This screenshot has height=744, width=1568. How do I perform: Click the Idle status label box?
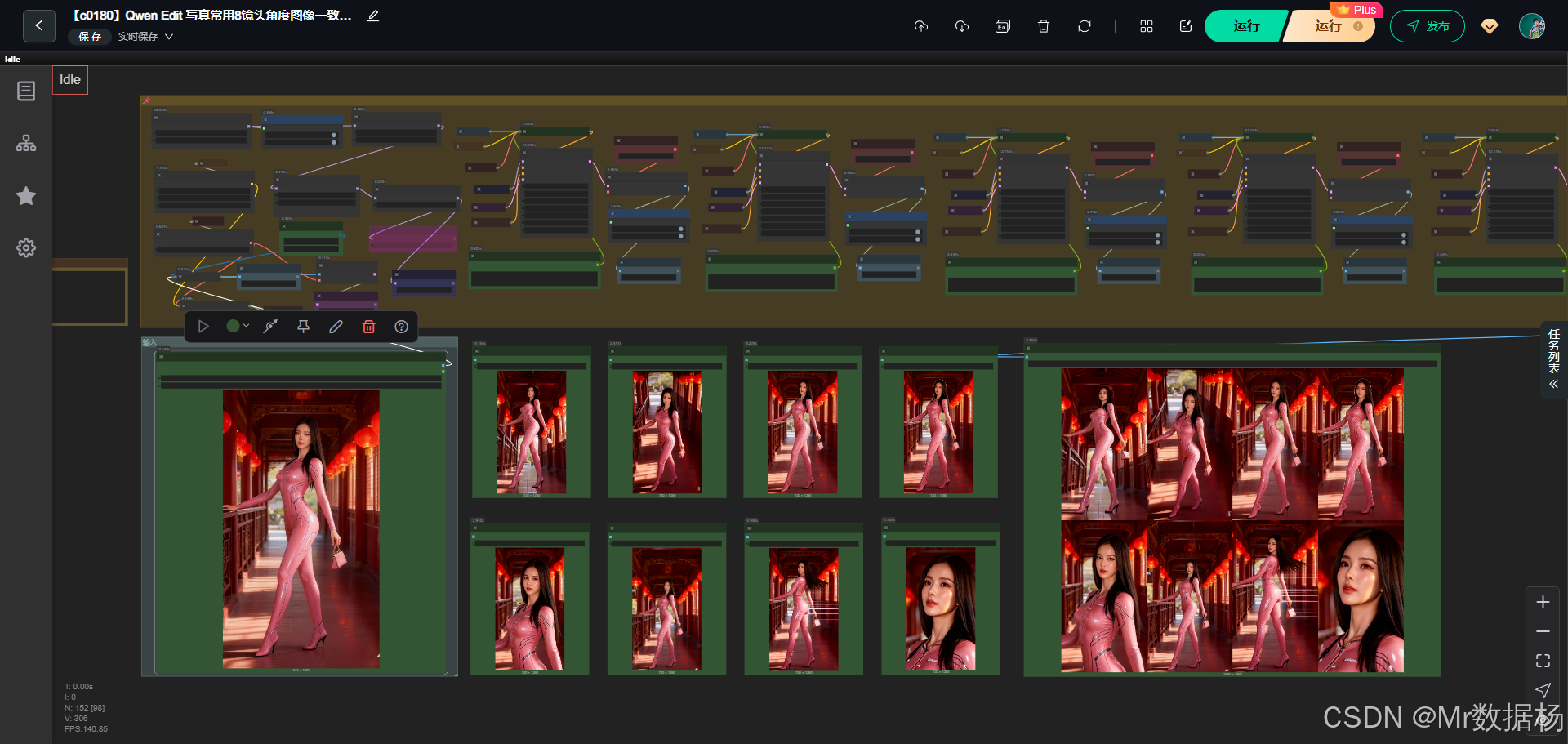[x=70, y=80]
